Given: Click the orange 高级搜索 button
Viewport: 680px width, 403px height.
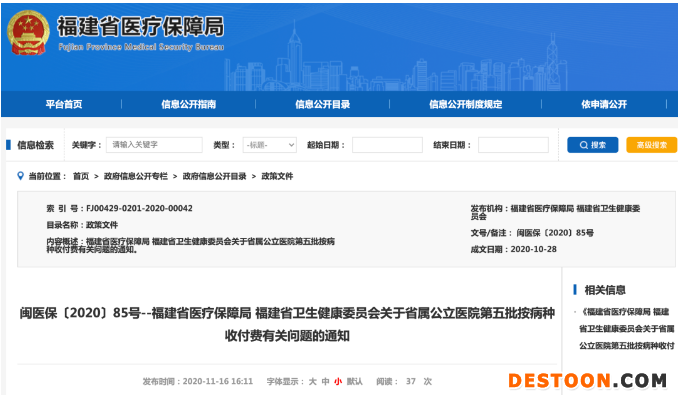Looking at the screenshot, I should (651, 145).
